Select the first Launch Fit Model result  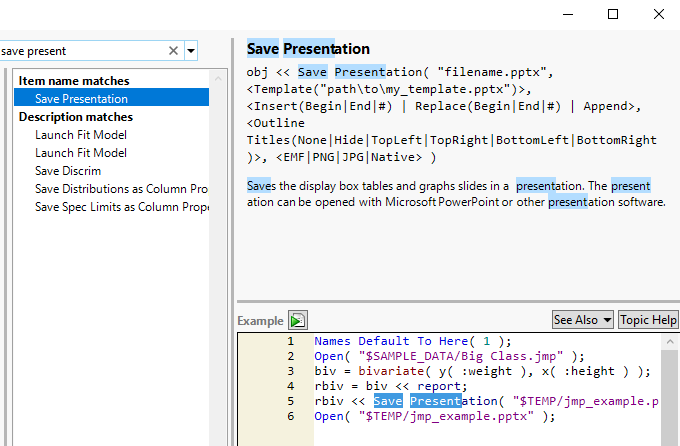pos(81,135)
